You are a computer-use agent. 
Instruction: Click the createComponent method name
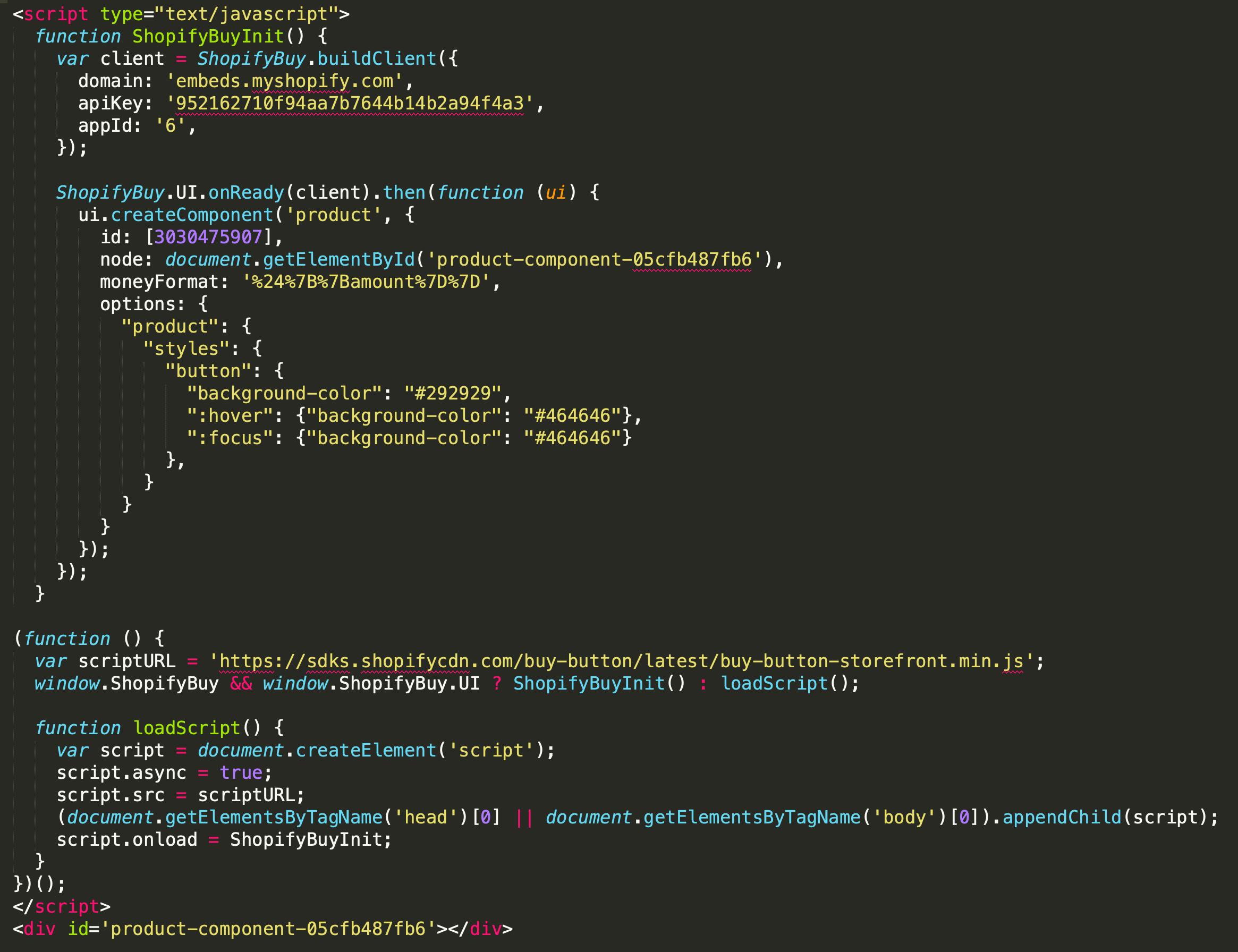pos(192,215)
